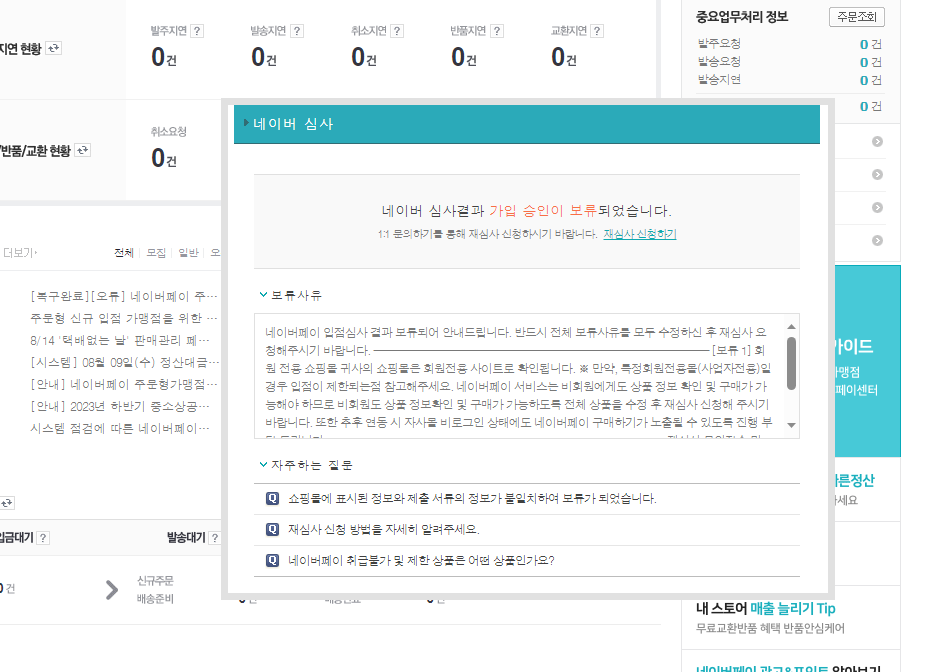Collapse the 보류사유 section
The height and width of the screenshot is (672, 948).
(263, 295)
